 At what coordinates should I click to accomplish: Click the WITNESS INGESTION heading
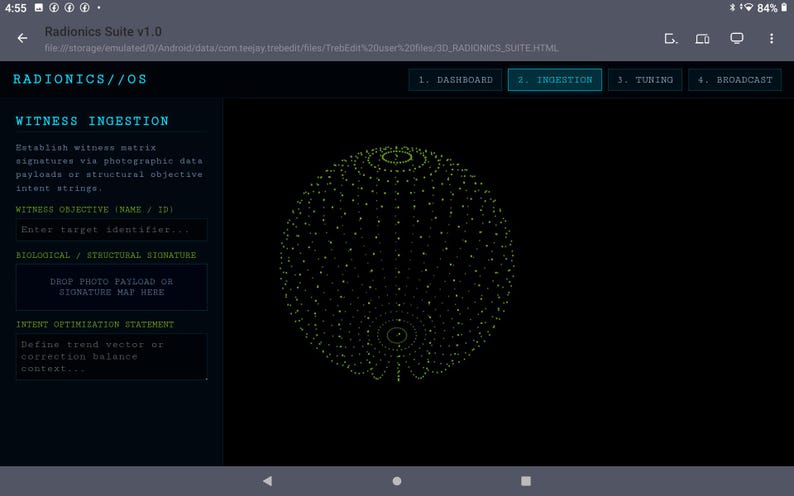[x=92, y=121]
